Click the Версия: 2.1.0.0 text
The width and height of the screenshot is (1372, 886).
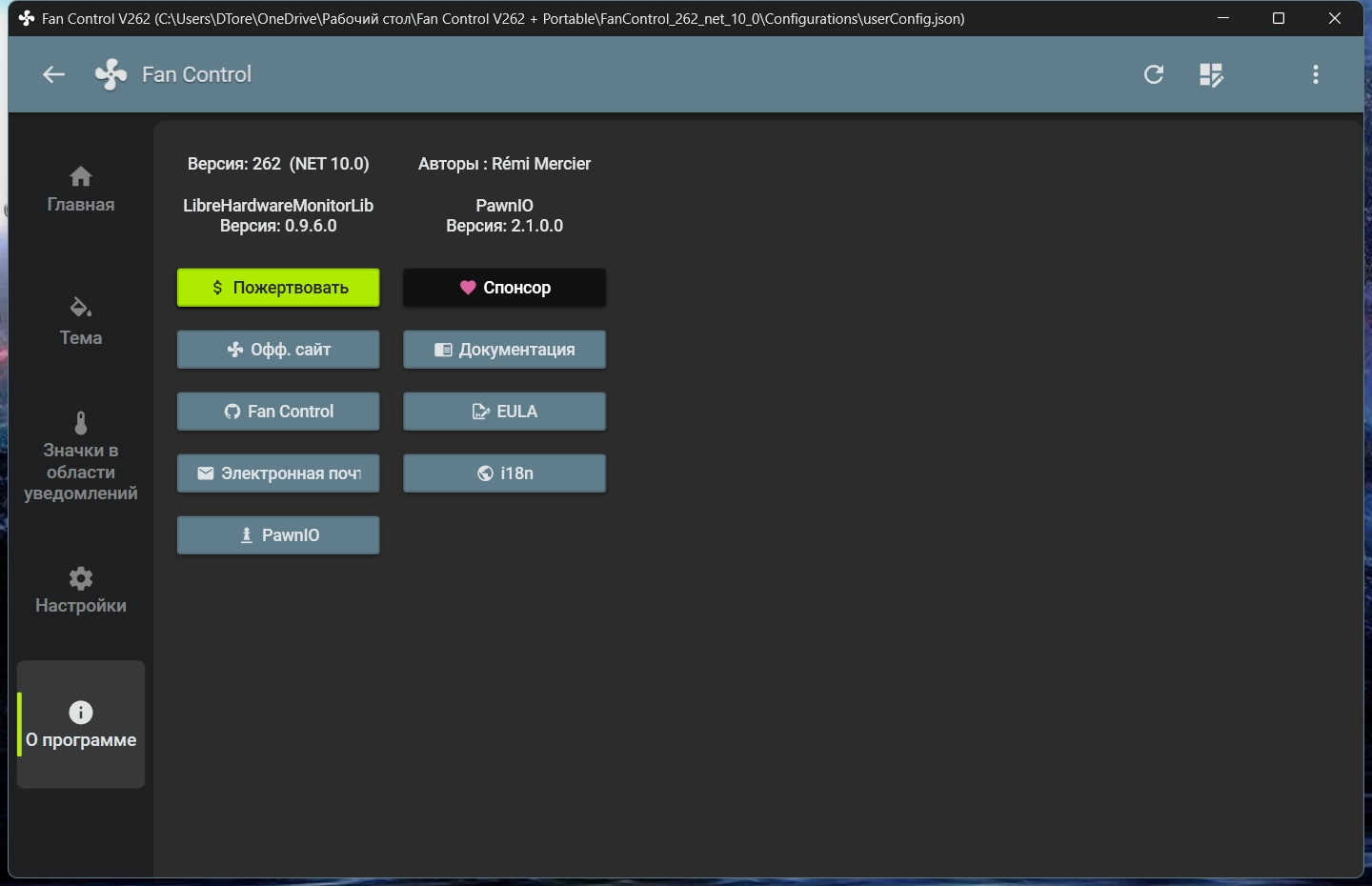[x=504, y=226]
